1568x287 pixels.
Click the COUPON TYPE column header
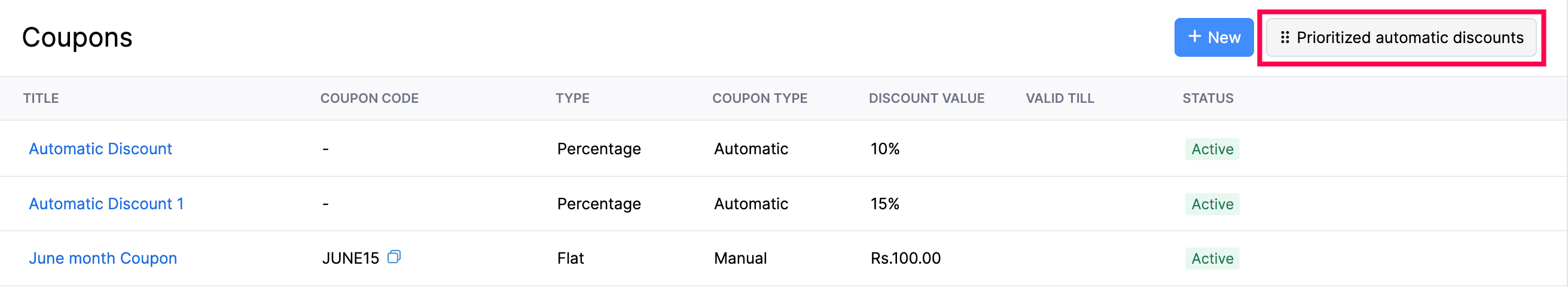(x=759, y=99)
